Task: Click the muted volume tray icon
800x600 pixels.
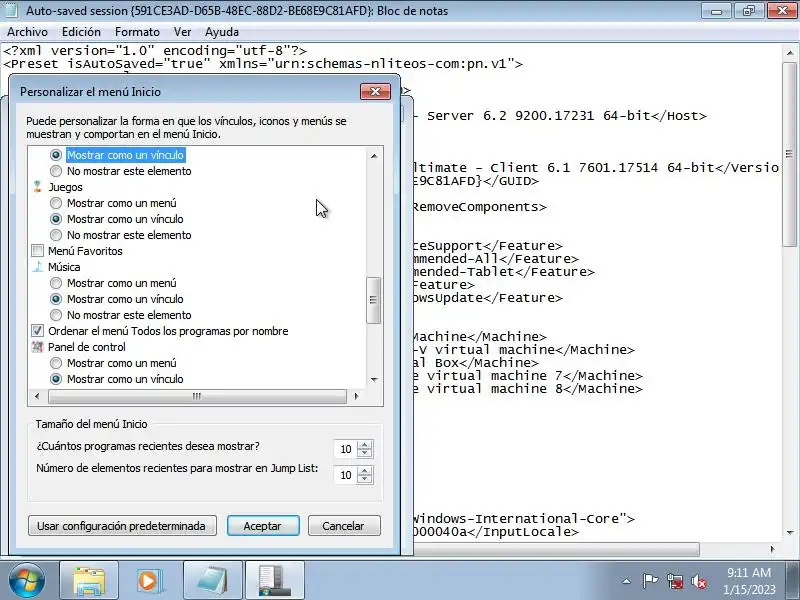Action: click(699, 581)
